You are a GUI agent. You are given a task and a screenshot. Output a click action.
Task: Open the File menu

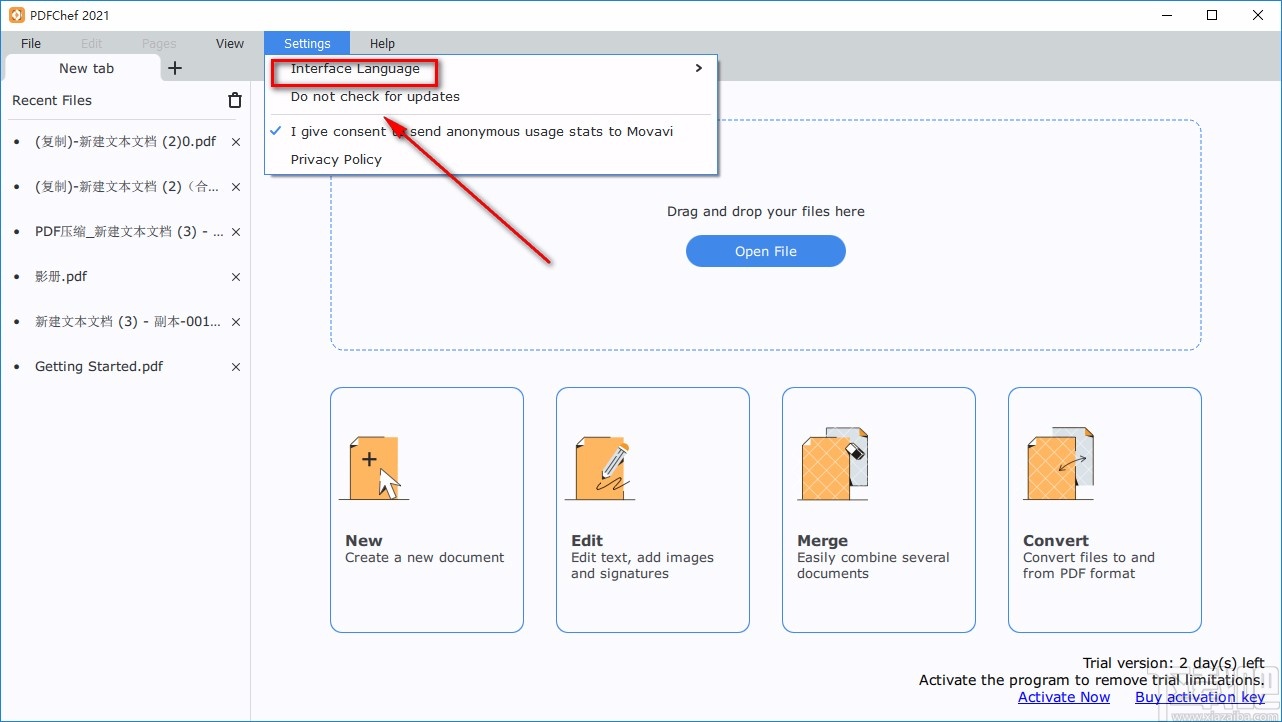pos(31,43)
